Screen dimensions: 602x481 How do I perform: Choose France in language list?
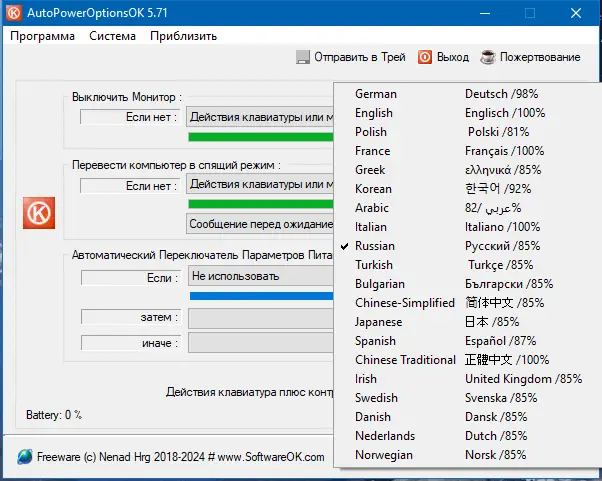click(x=468, y=151)
